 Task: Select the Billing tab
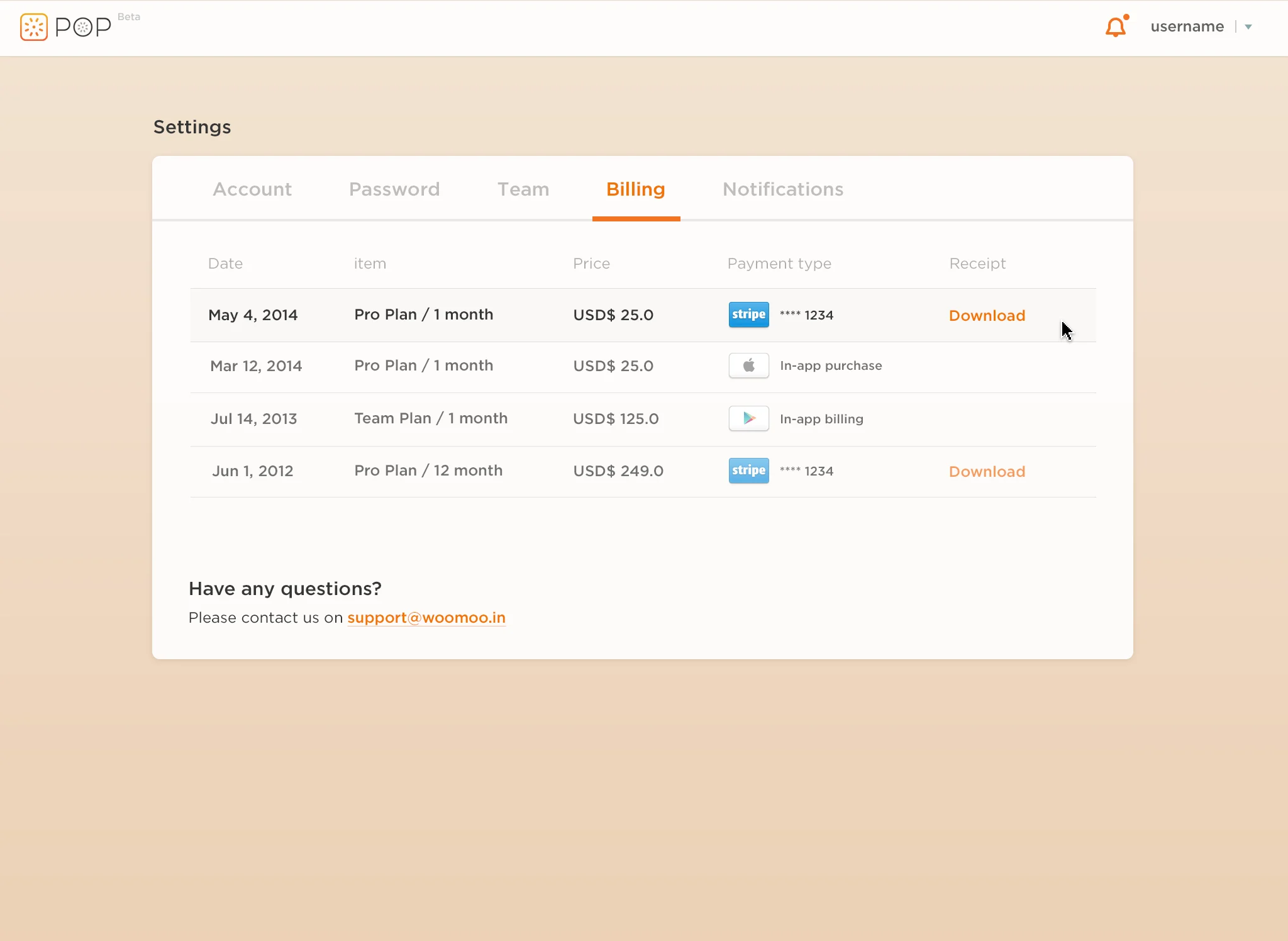click(x=635, y=189)
